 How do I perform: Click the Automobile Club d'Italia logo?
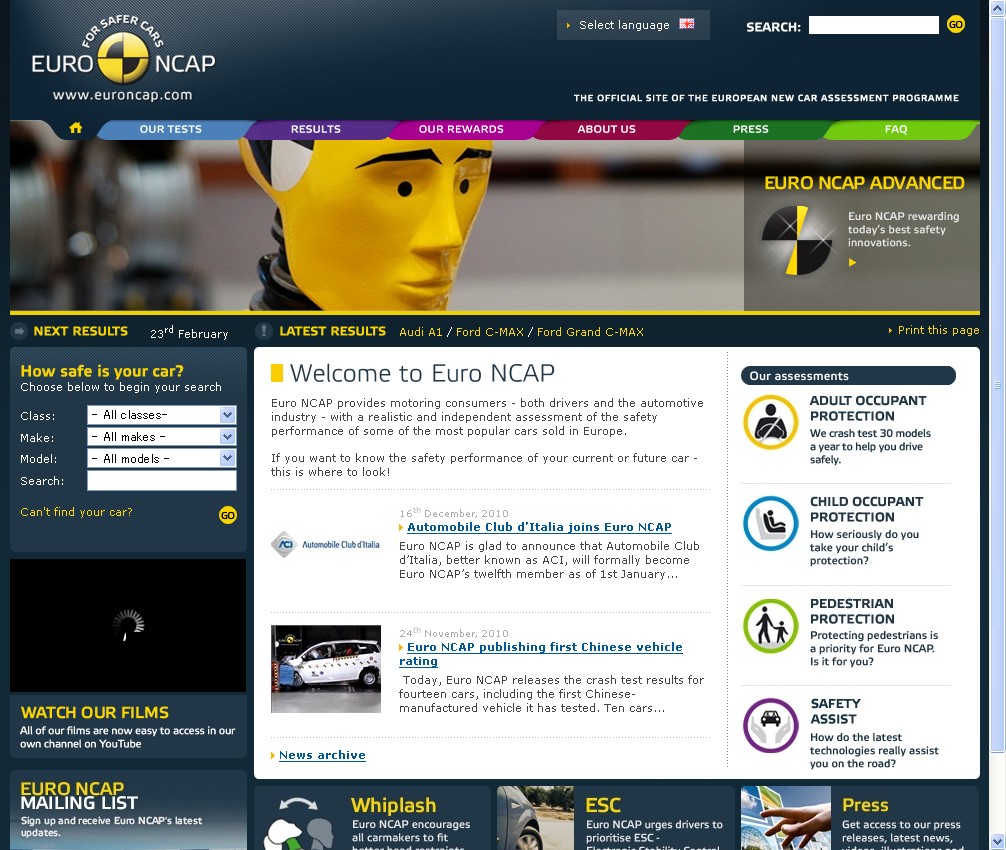tap(325, 545)
